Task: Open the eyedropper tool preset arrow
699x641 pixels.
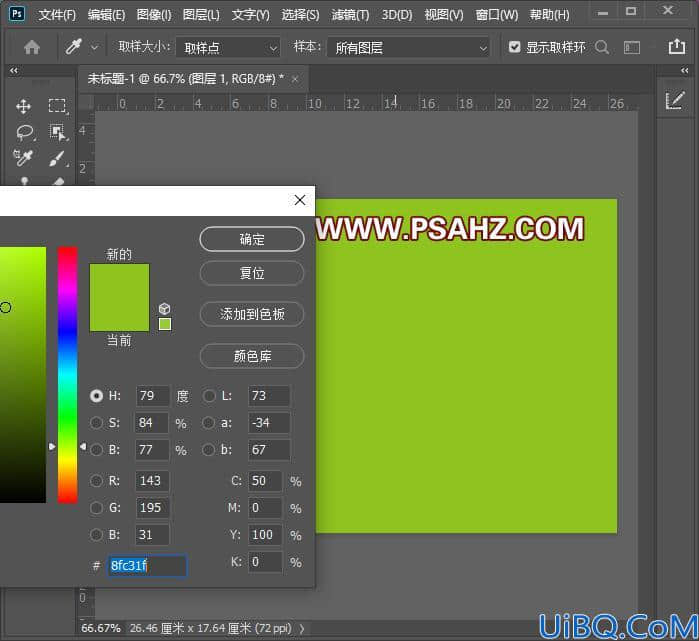Action: click(x=95, y=47)
